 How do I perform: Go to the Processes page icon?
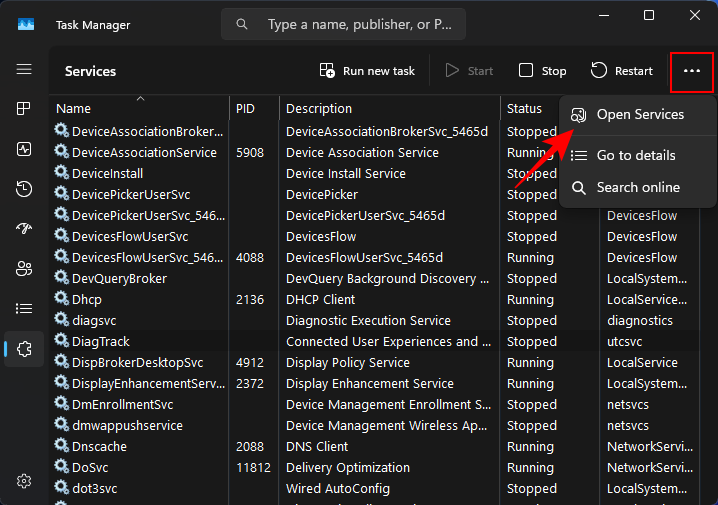click(24, 109)
